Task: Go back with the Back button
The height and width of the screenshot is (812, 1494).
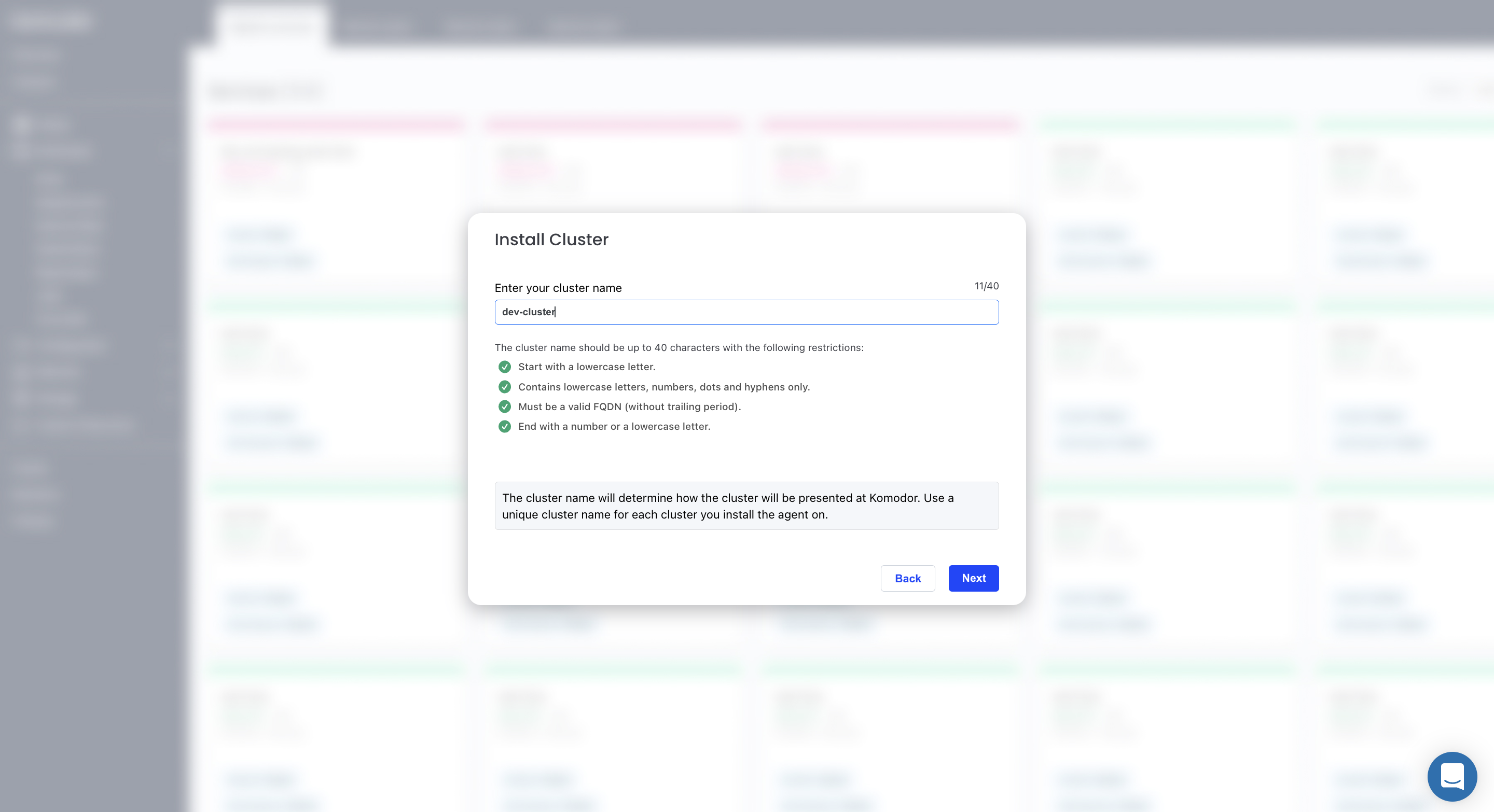Action: (907, 578)
